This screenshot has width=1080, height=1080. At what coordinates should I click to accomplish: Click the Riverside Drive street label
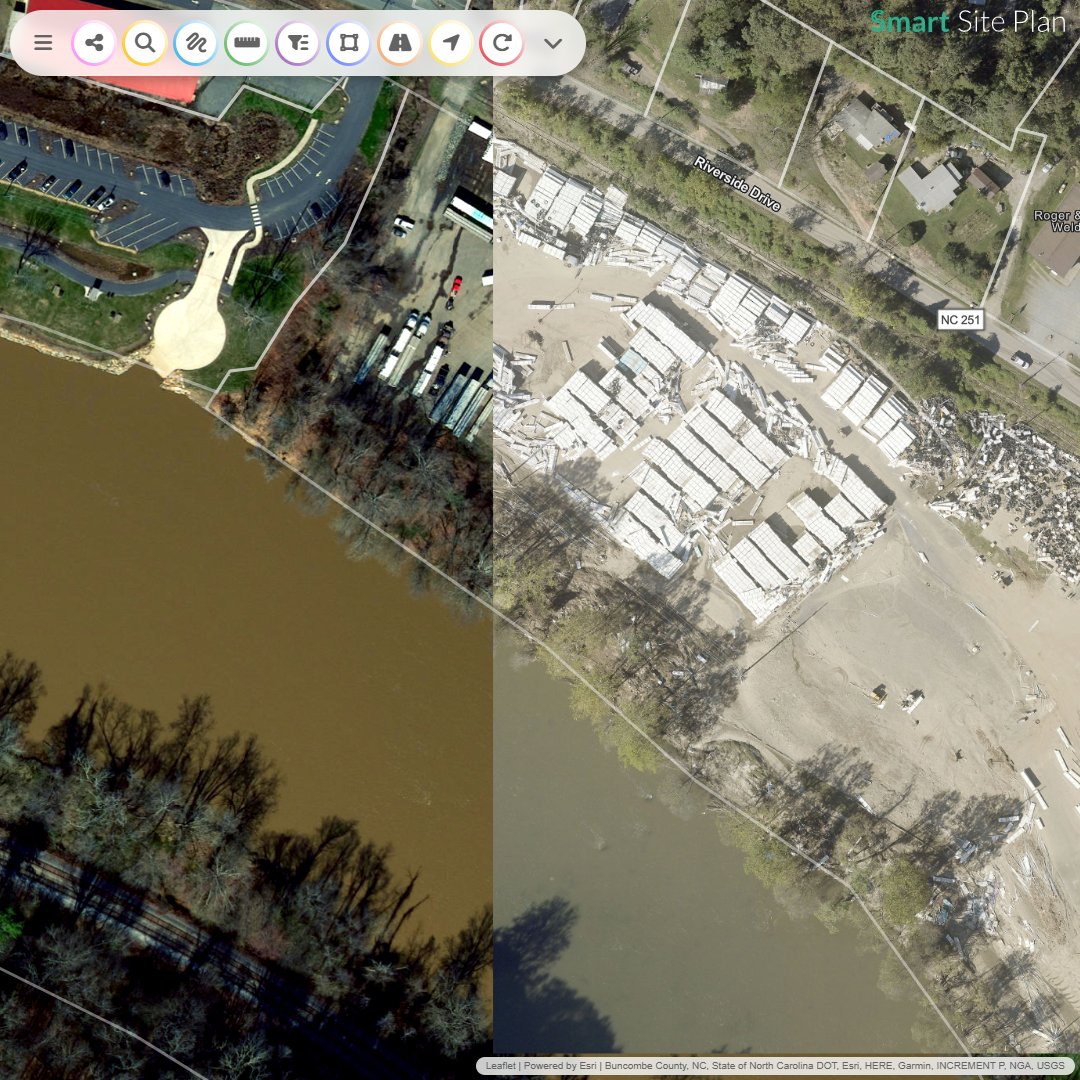click(737, 184)
